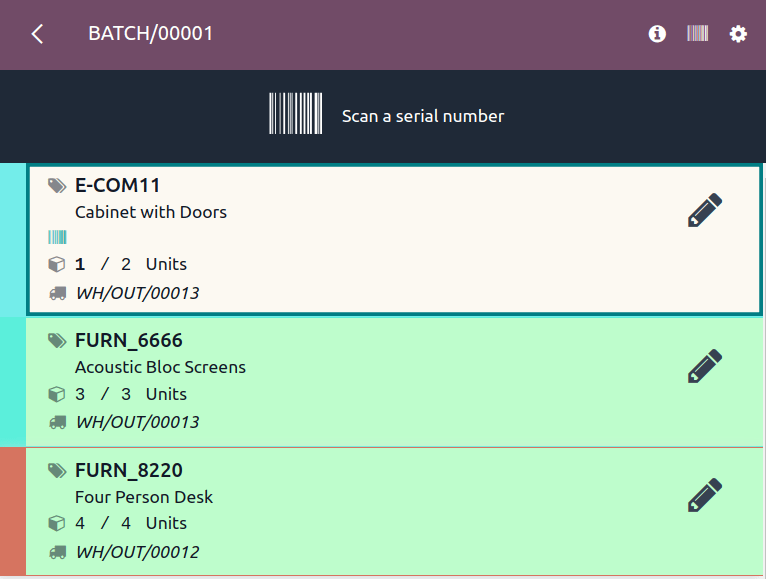Click the barcode icon in header
This screenshot has width=766, height=579.
click(697, 34)
